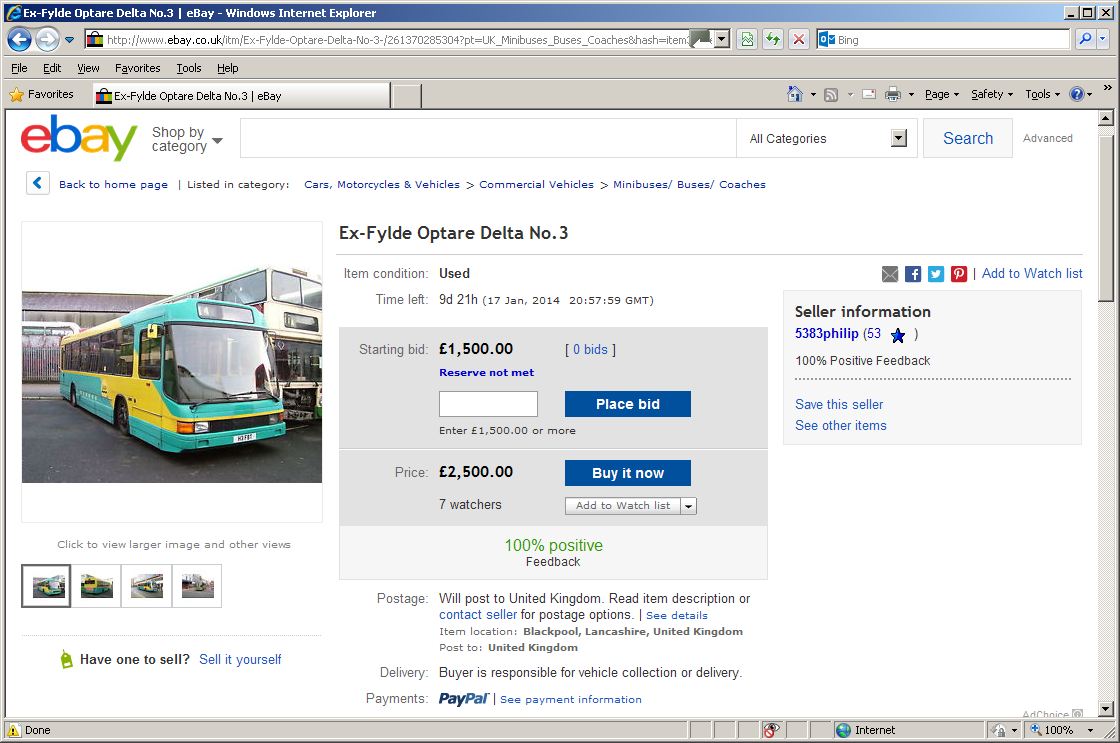
Task: Expand Shop by category
Action: coord(186,139)
